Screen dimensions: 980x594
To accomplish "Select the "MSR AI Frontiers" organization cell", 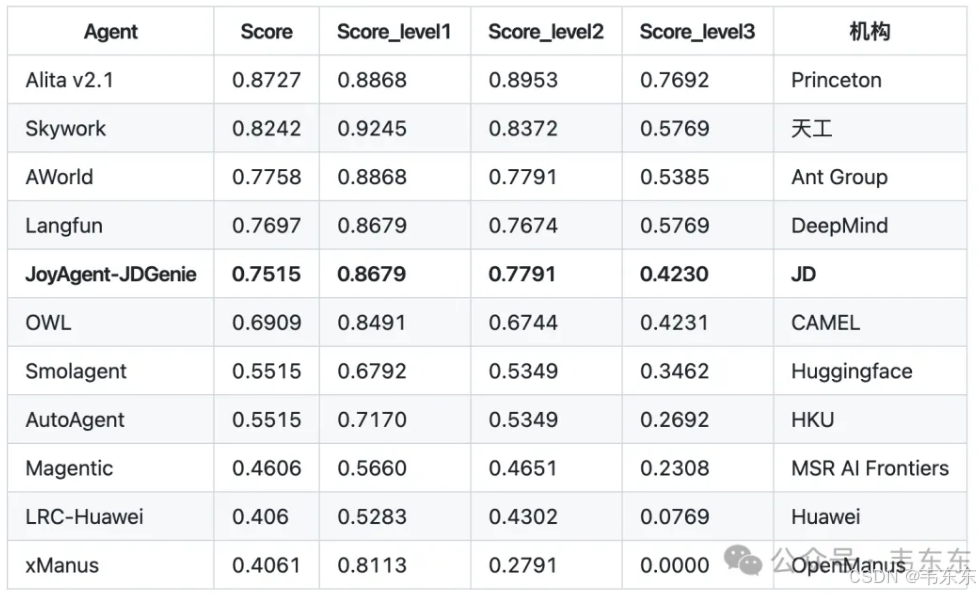I will point(870,468).
